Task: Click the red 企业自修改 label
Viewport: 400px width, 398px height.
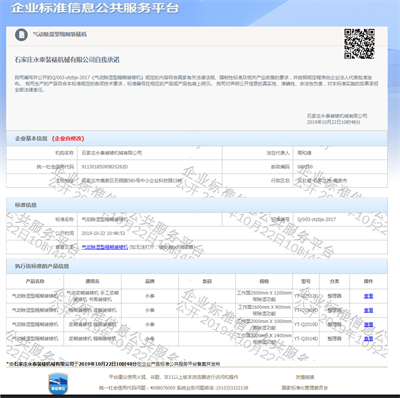Action: 68,138
